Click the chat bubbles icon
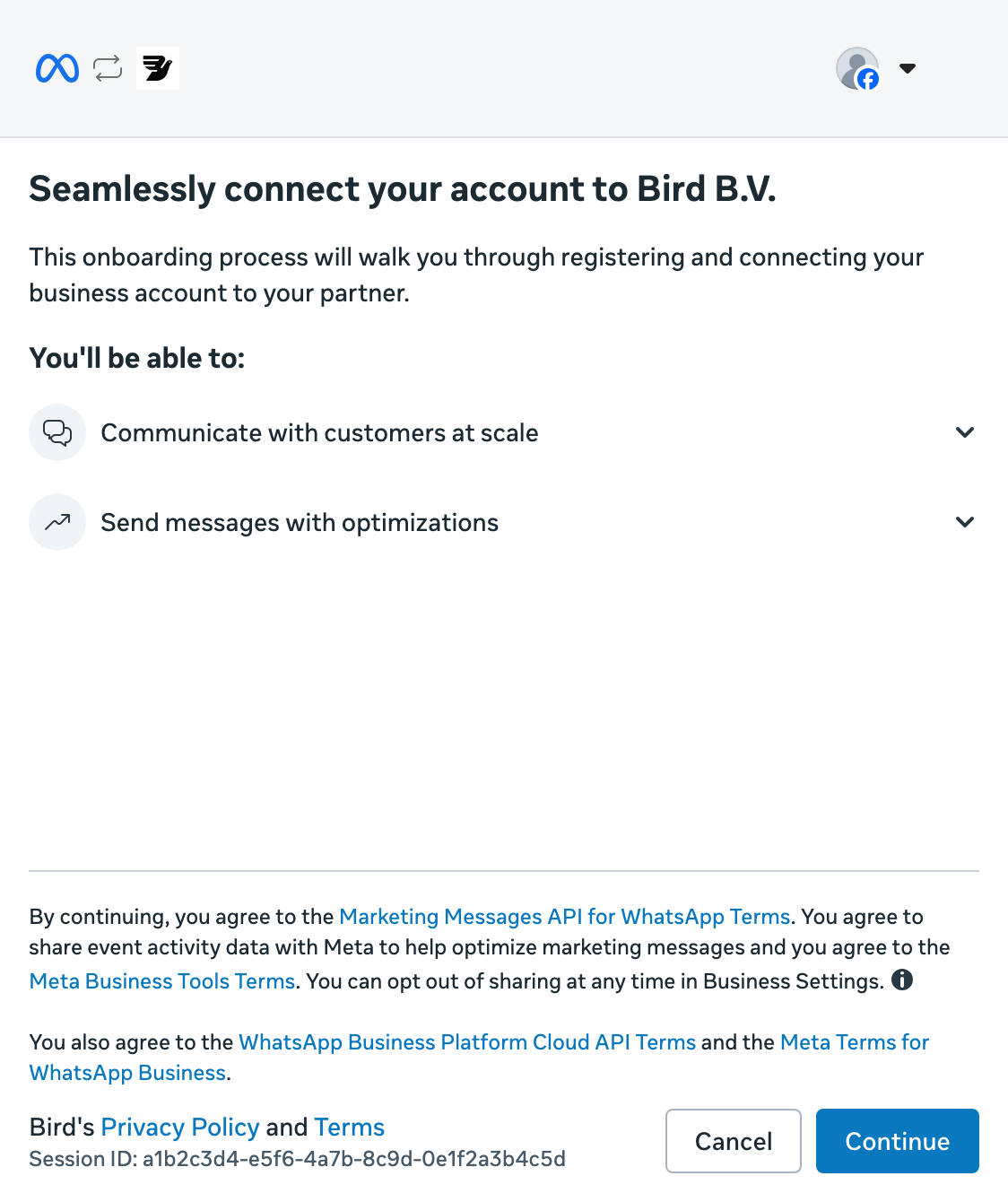This screenshot has width=1008, height=1202. (57, 432)
